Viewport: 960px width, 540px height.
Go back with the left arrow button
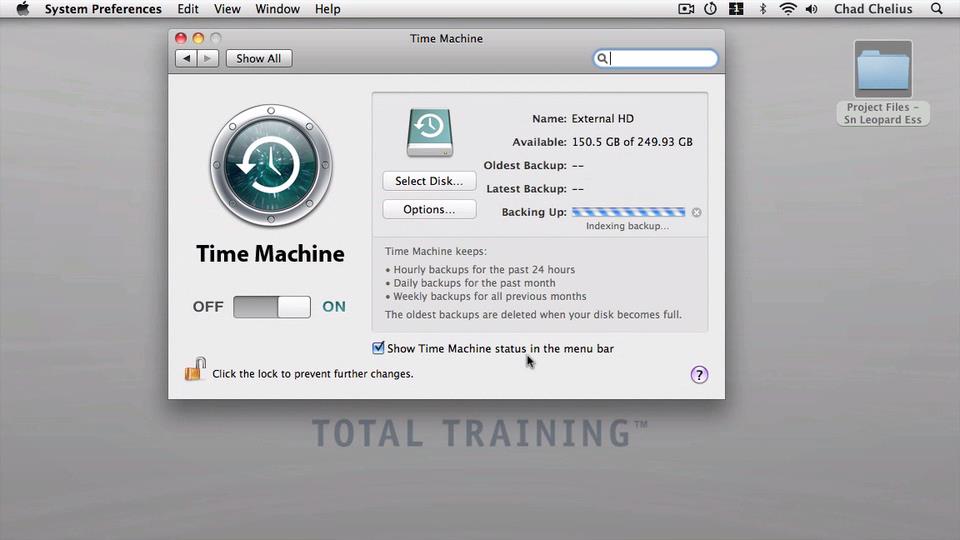[x=186, y=58]
